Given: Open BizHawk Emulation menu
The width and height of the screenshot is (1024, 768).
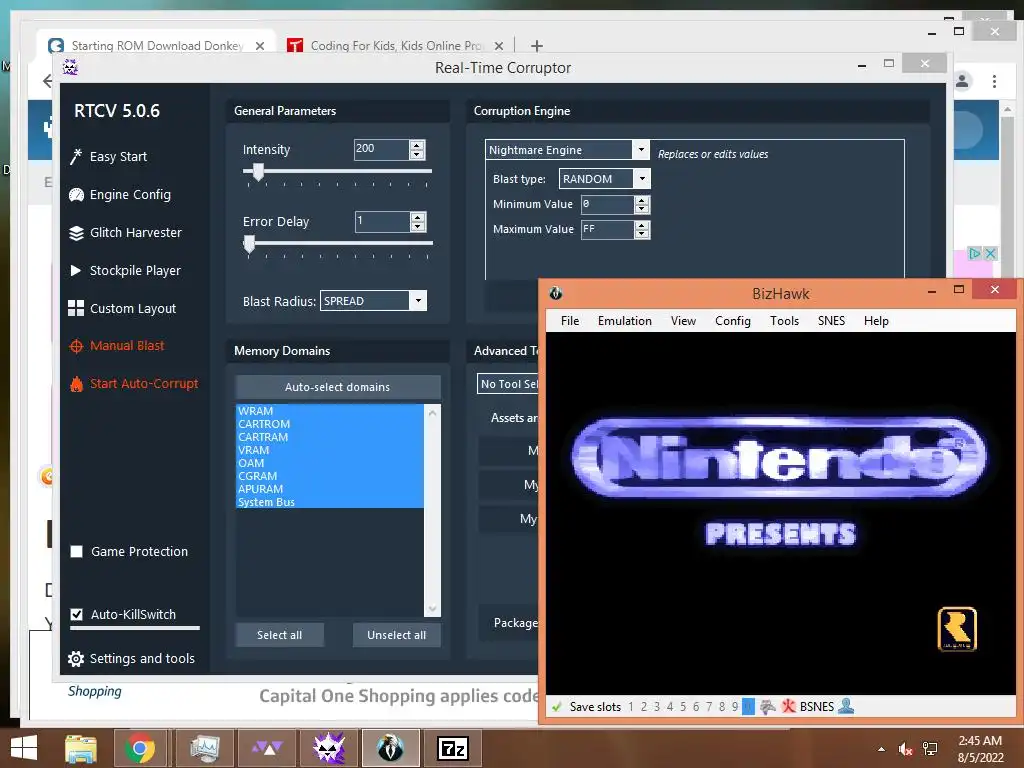Looking at the screenshot, I should point(624,321).
